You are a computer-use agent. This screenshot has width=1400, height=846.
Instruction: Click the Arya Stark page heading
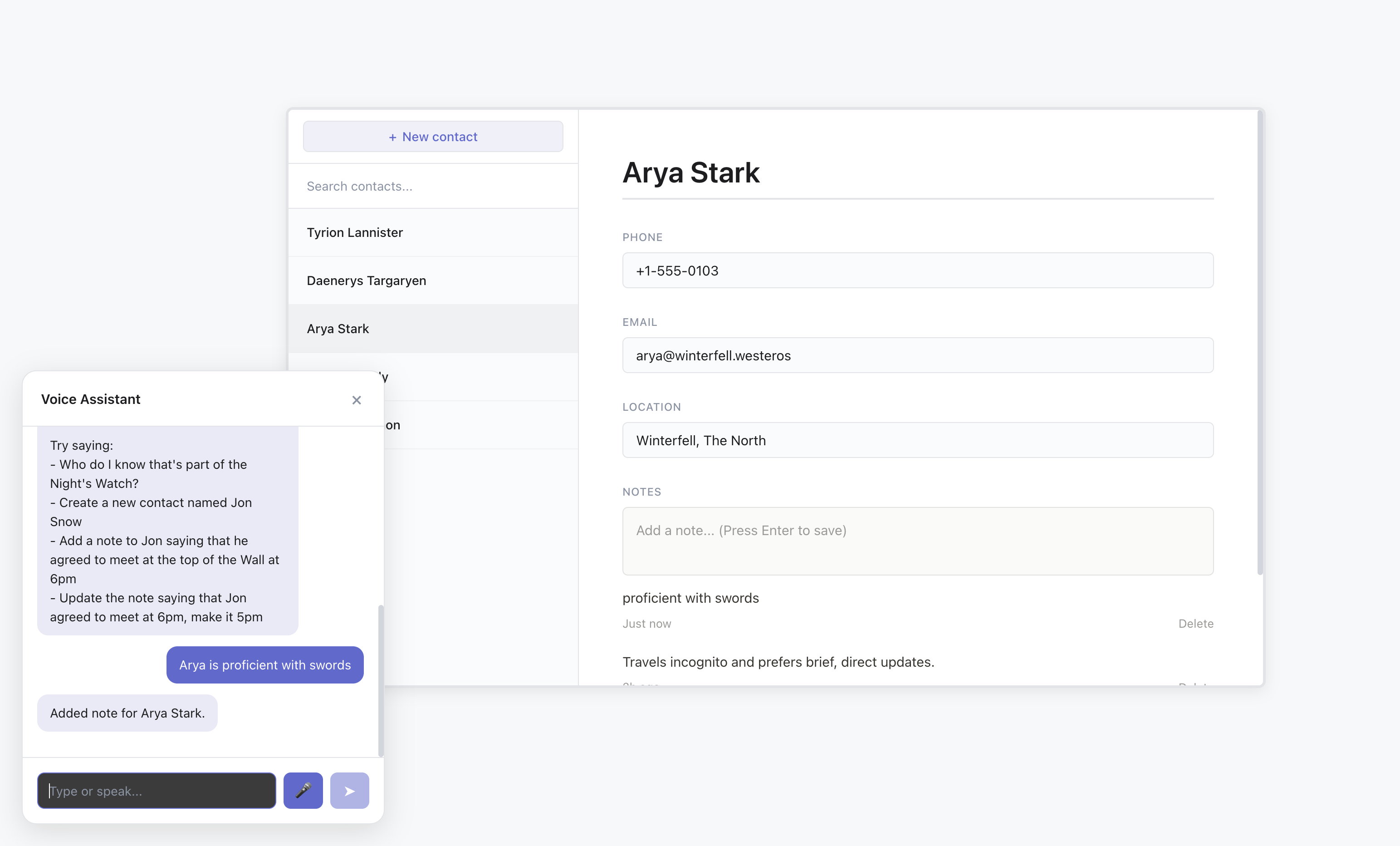point(691,172)
